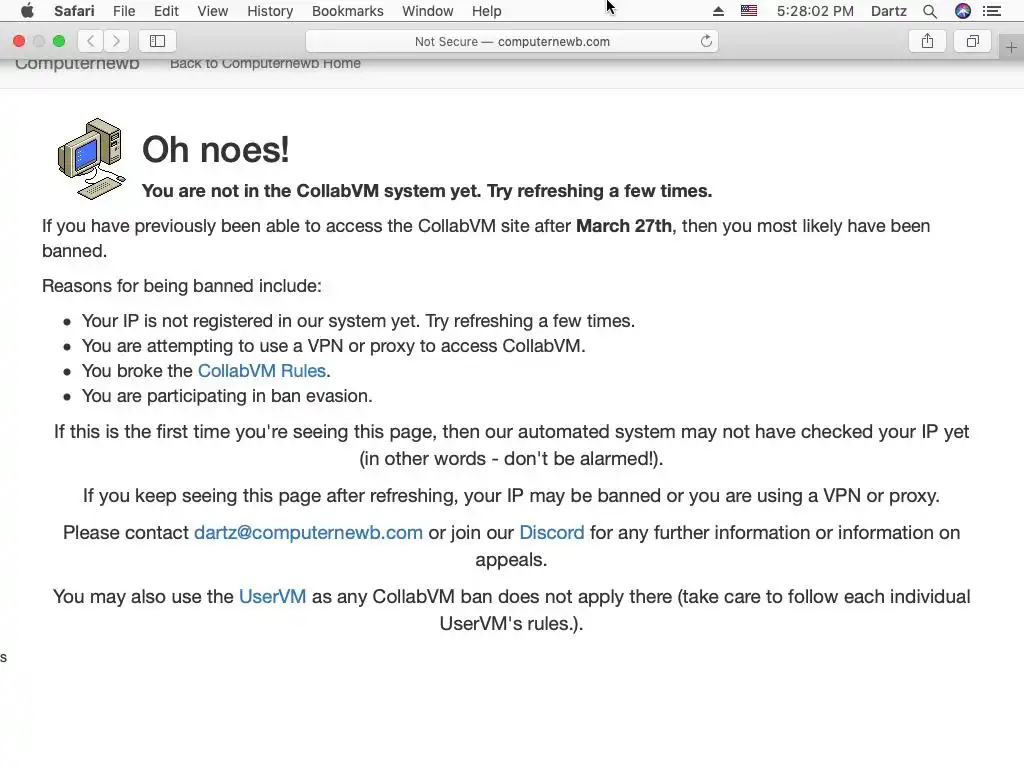Click the bold 'not in the CollabVM system' line
The image size is (1024, 768).
pyautogui.click(x=426, y=191)
